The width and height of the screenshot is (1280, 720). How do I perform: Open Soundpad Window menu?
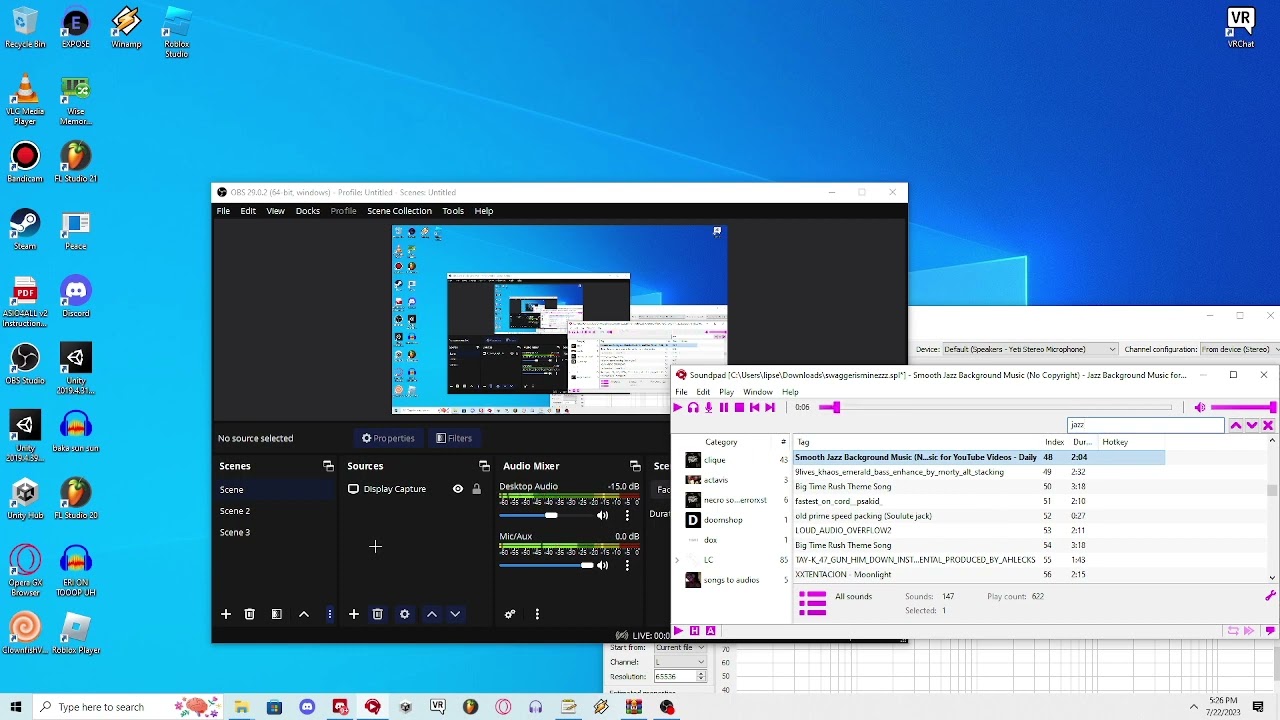pyautogui.click(x=758, y=392)
